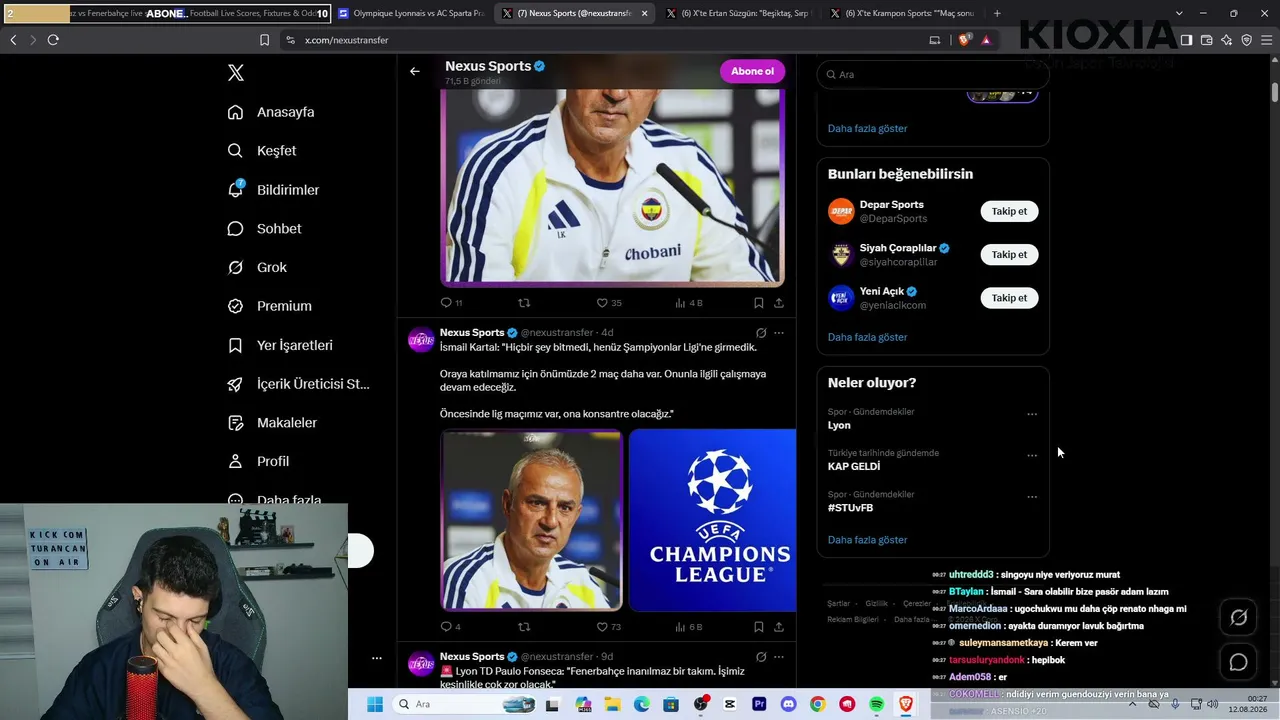Follow Yeni Açık with Takip et

coord(1009,298)
